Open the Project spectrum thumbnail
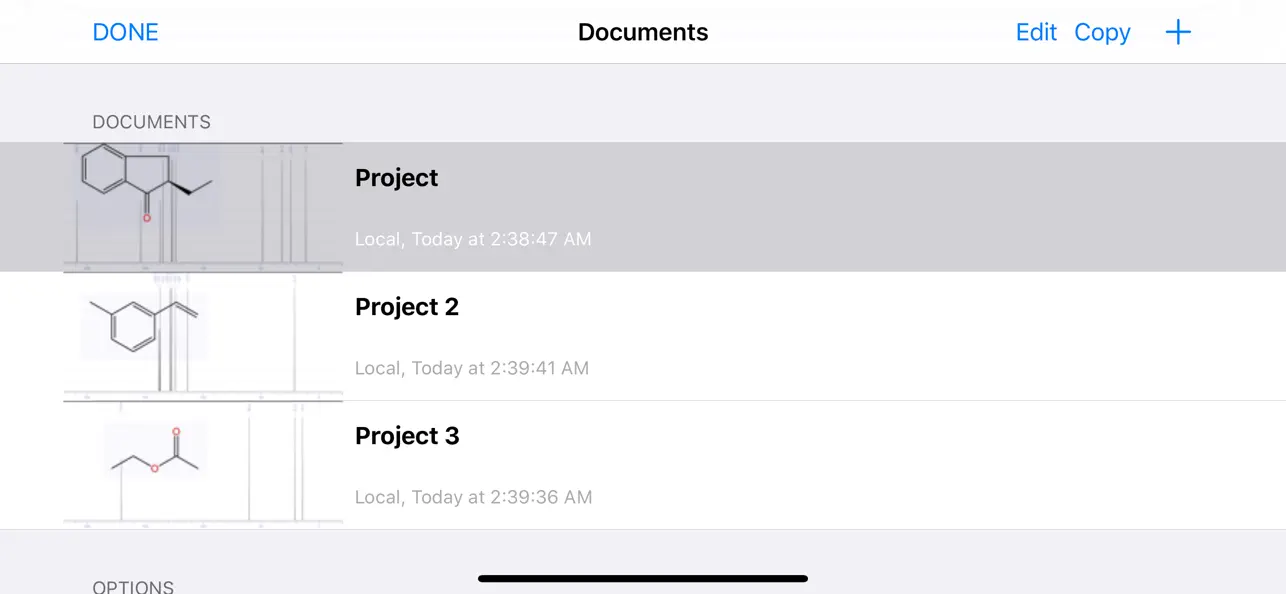 click(x=203, y=207)
